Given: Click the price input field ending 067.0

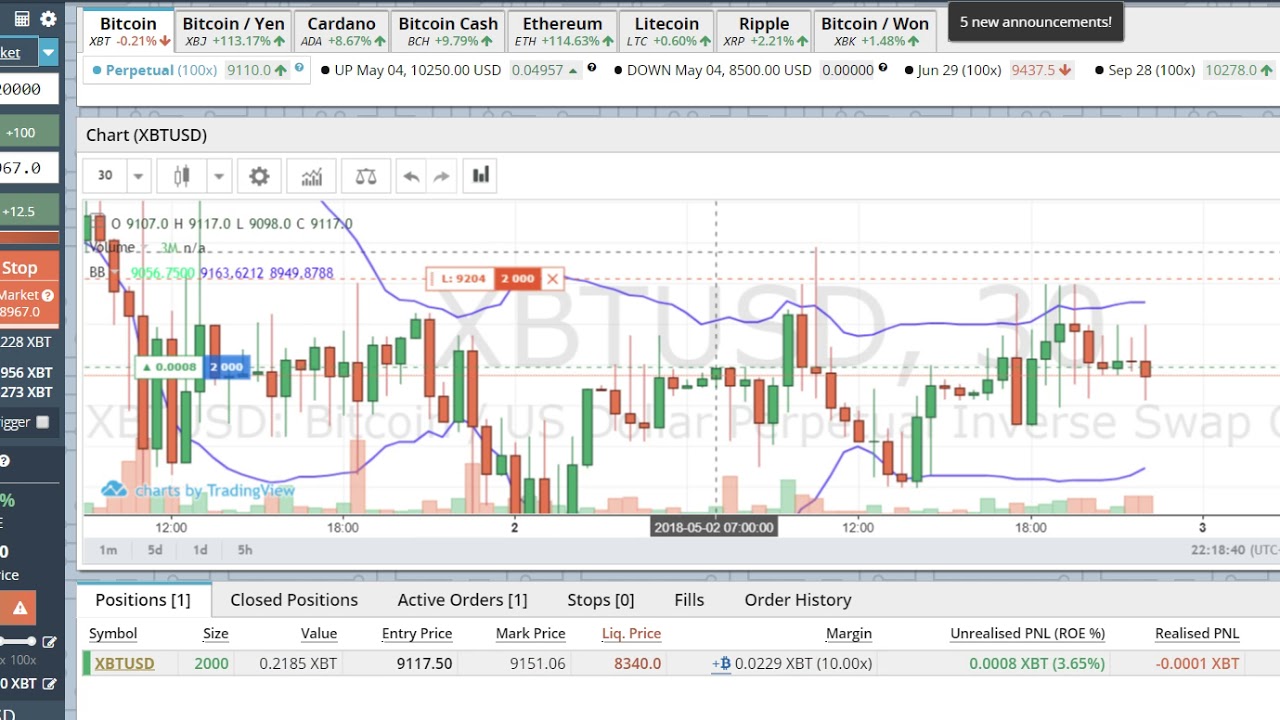Looking at the screenshot, I should click(x=29, y=168).
